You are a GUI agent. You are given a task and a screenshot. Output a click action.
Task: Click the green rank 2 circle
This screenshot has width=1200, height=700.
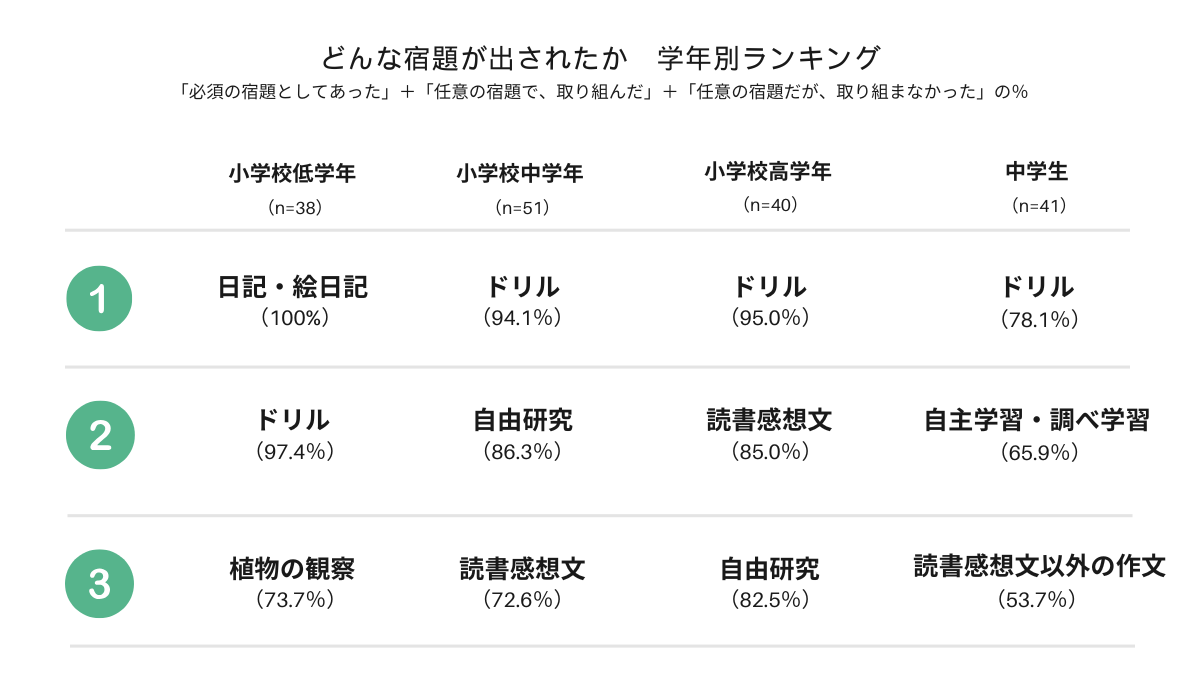(100, 437)
